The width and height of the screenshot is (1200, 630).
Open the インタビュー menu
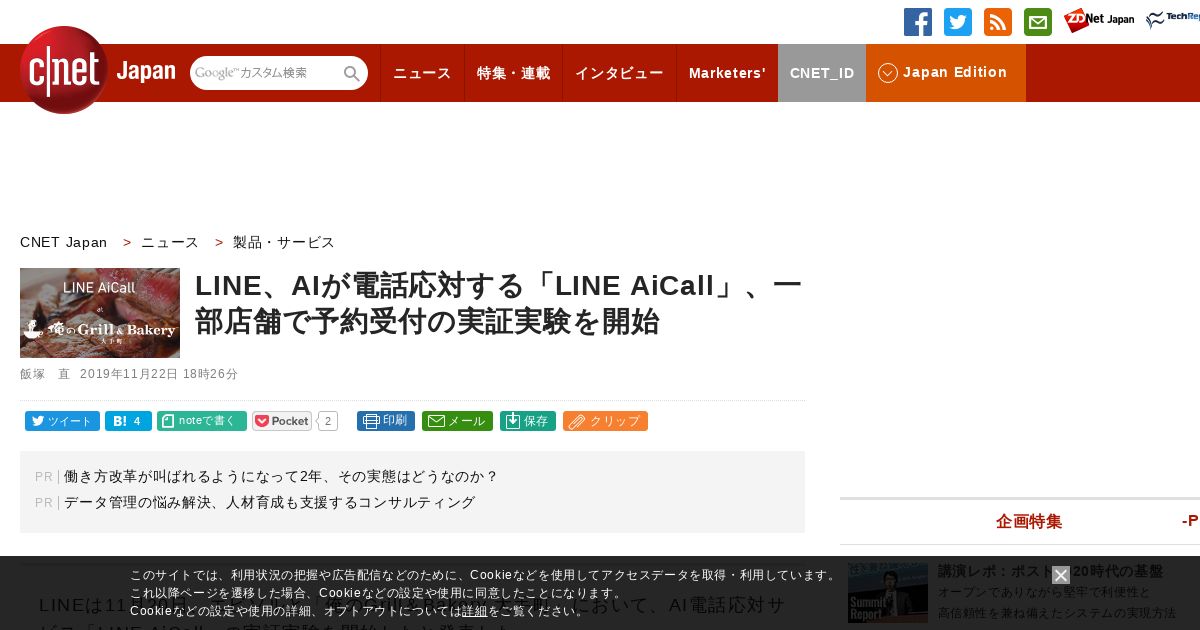tap(619, 73)
